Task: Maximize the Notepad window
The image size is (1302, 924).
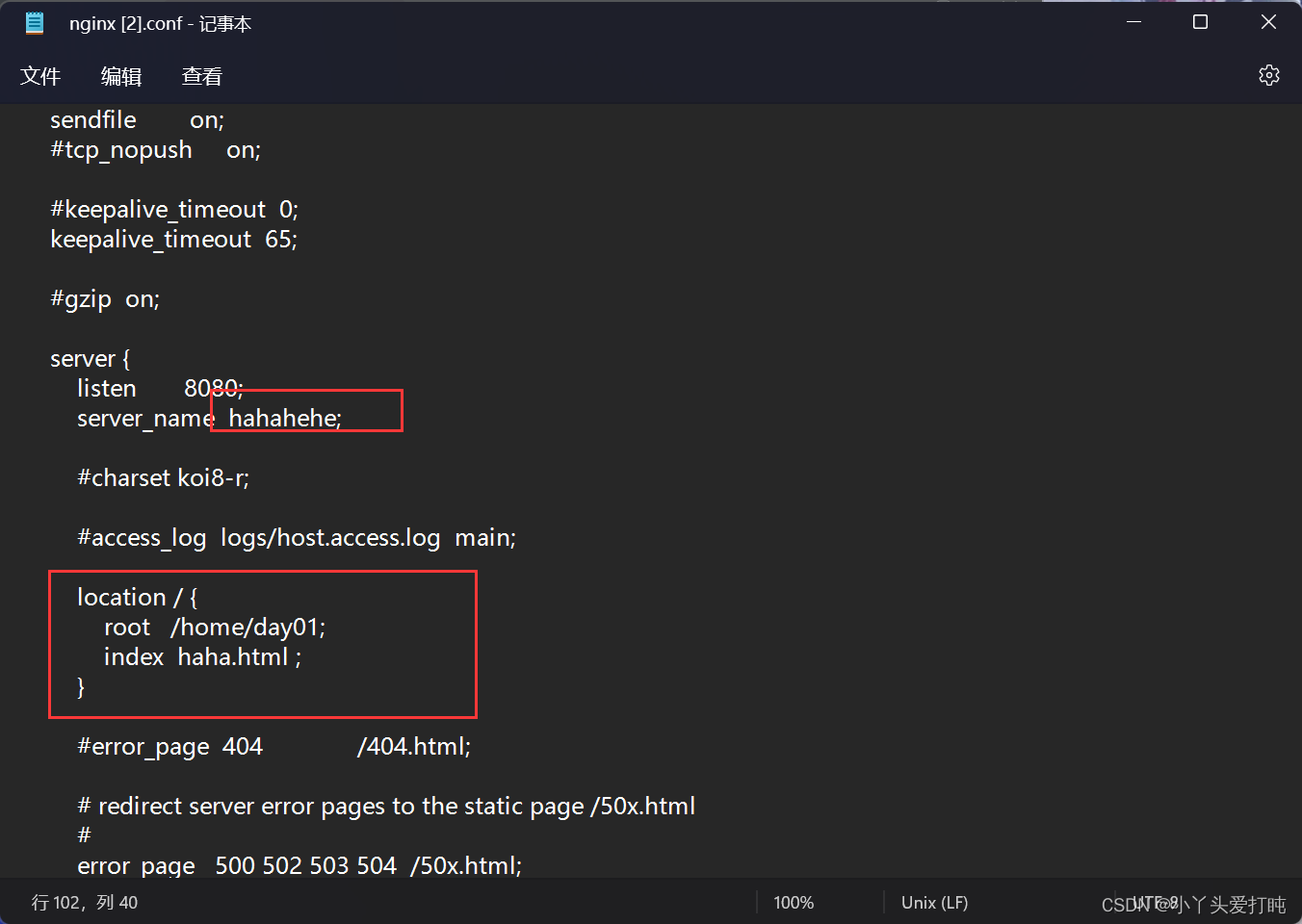Action: point(1200,22)
